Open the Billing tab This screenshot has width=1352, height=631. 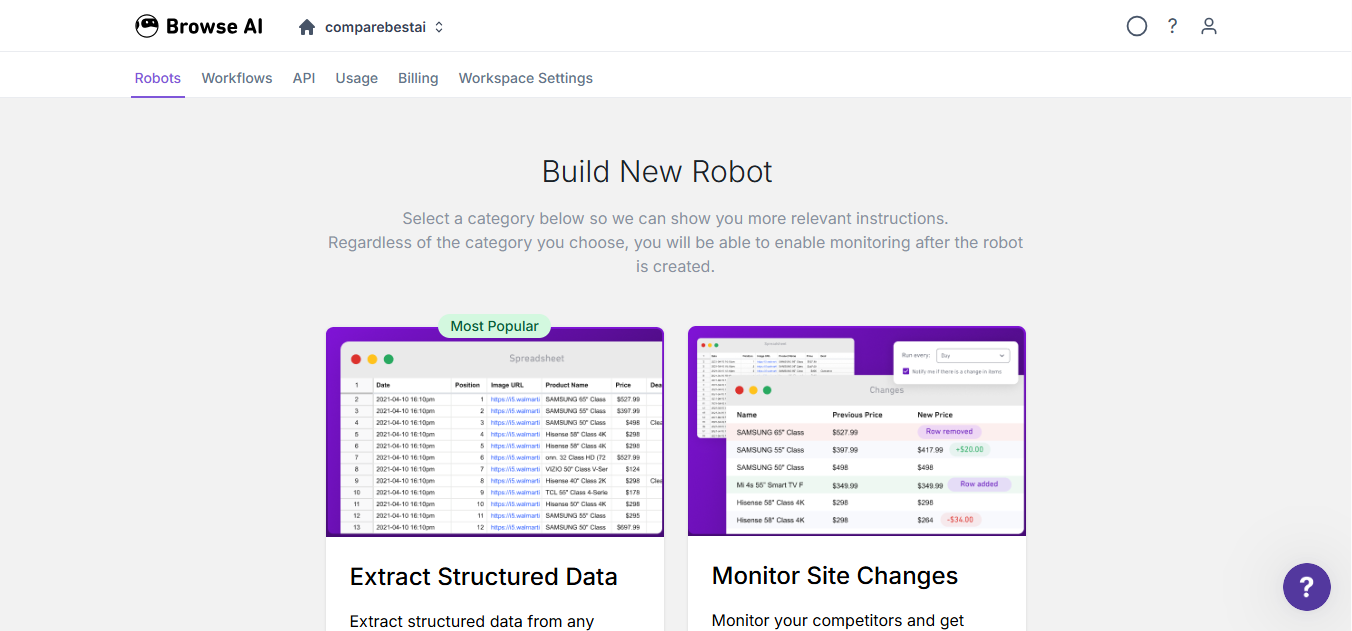click(418, 78)
